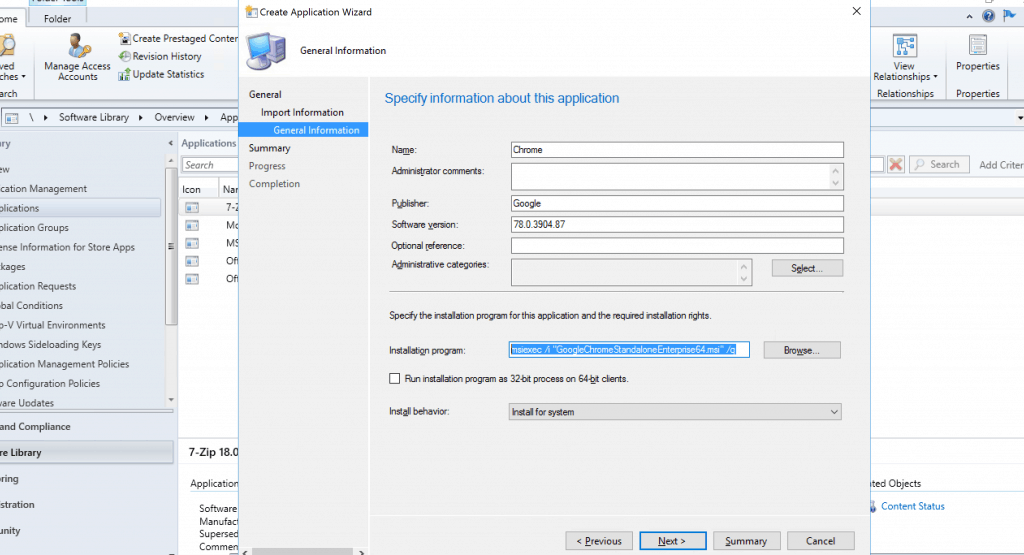
Task: Click Browse for installation program
Action: (801, 350)
